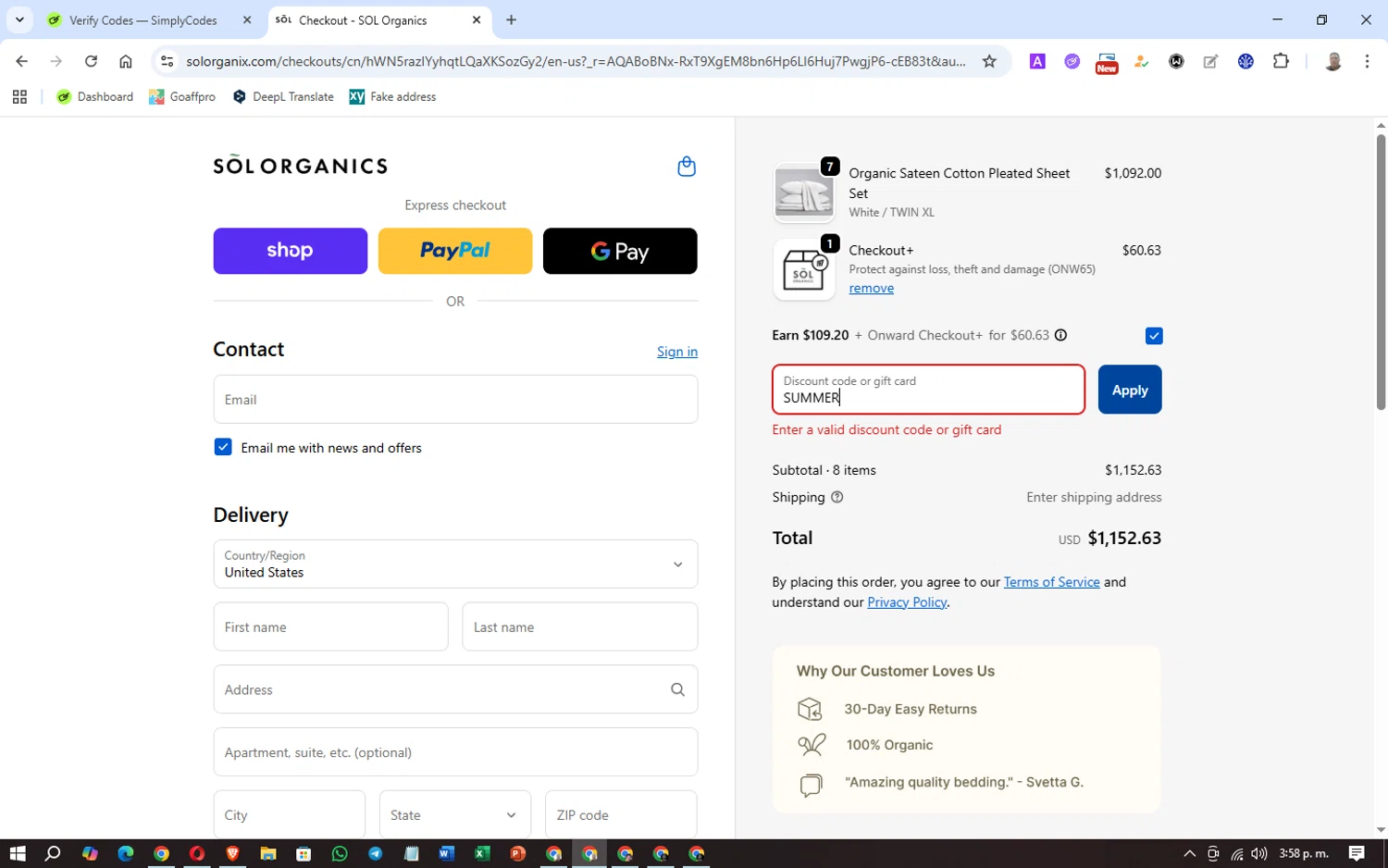
Task: Open the Dashboard bookmark
Action: [x=95, y=96]
